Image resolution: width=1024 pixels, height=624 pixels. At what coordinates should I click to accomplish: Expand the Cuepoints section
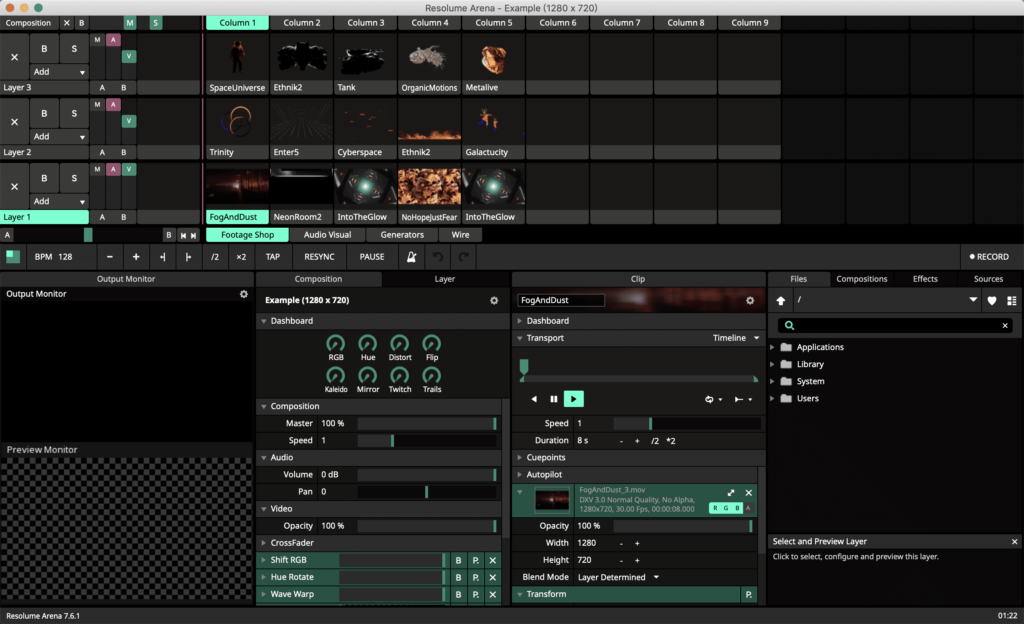point(520,458)
